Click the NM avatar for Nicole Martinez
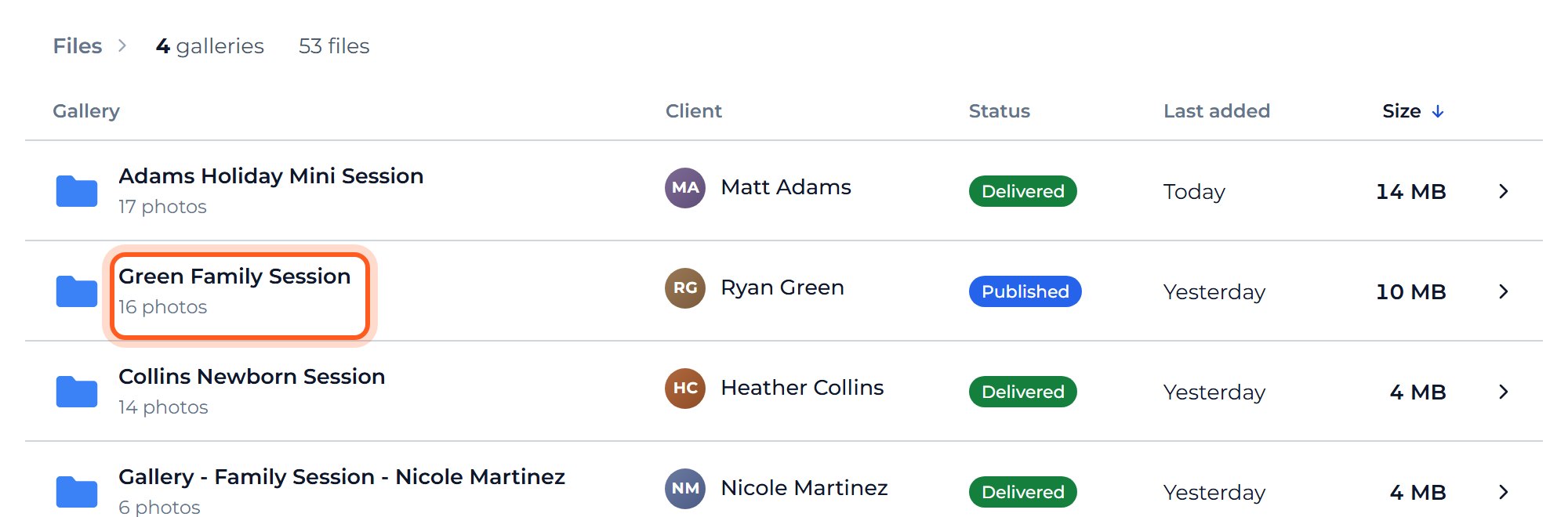This screenshot has height=517, width=1568. [x=685, y=489]
